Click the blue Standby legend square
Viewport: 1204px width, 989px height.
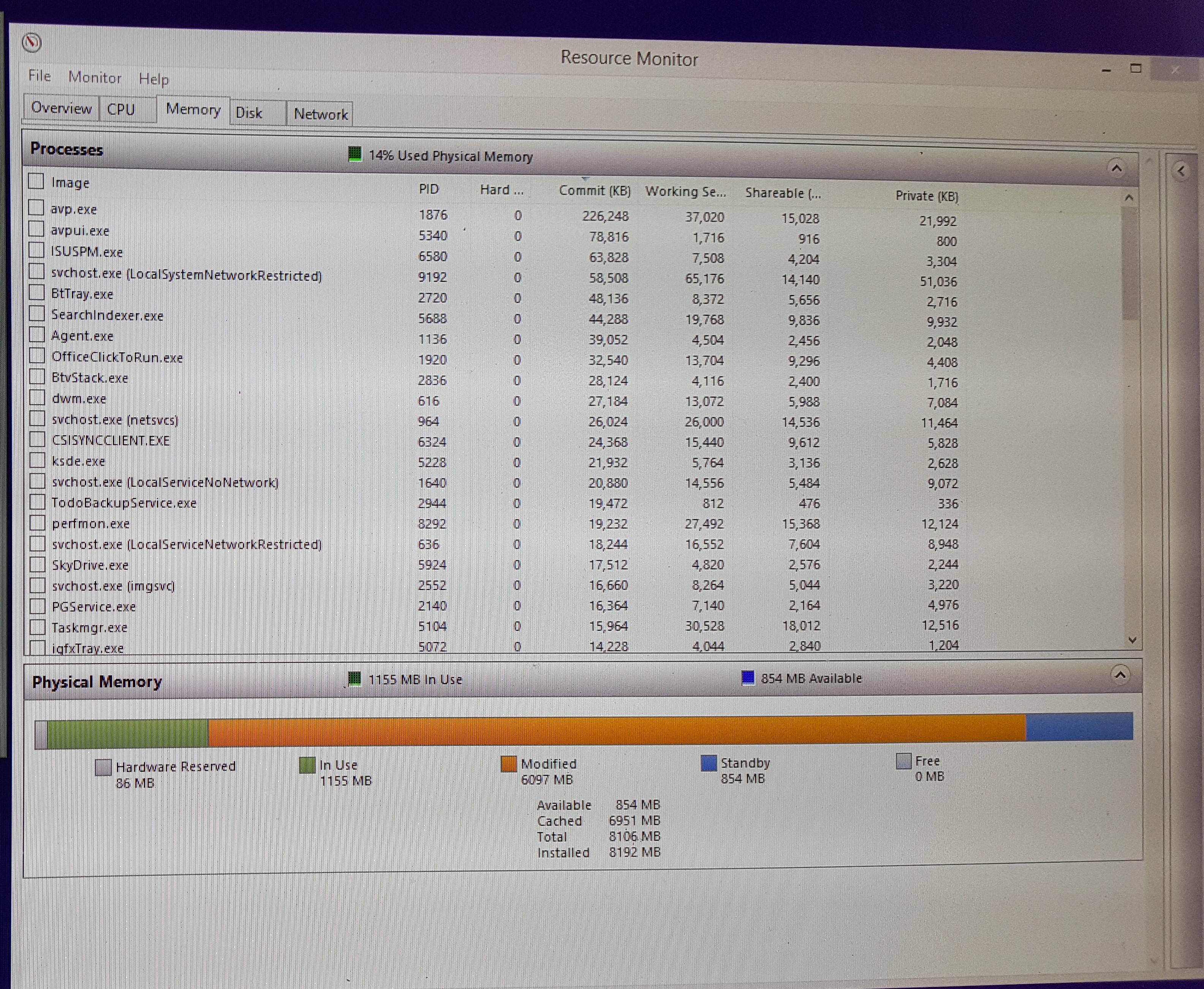tap(709, 763)
